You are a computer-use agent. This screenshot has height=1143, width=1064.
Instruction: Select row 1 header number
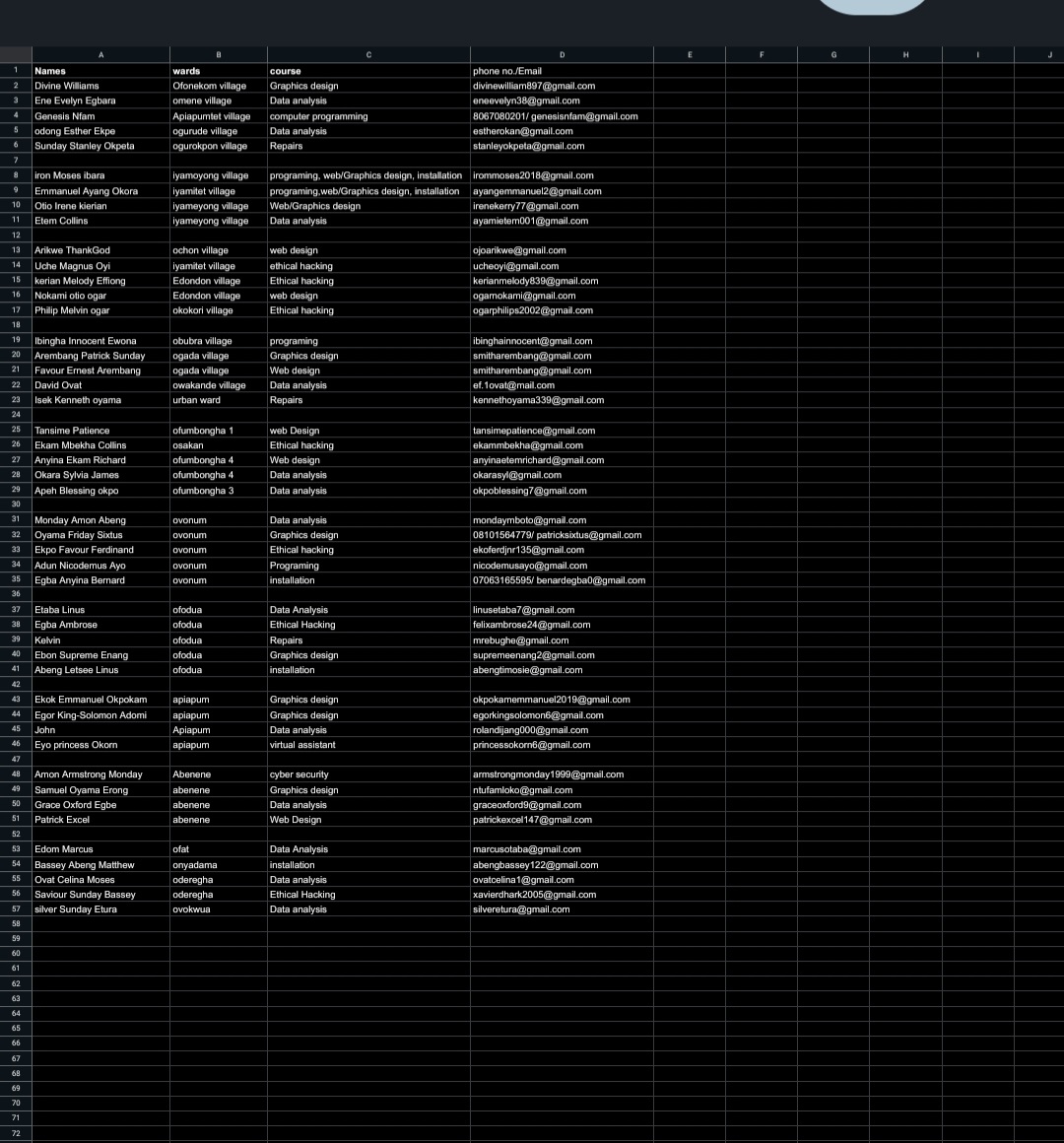(16, 71)
